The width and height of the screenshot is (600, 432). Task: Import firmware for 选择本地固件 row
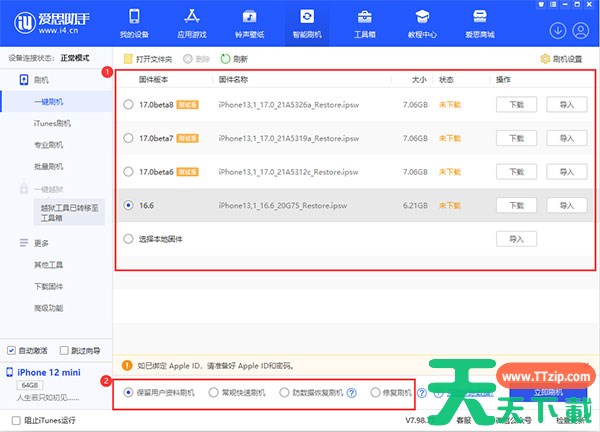tap(516, 239)
